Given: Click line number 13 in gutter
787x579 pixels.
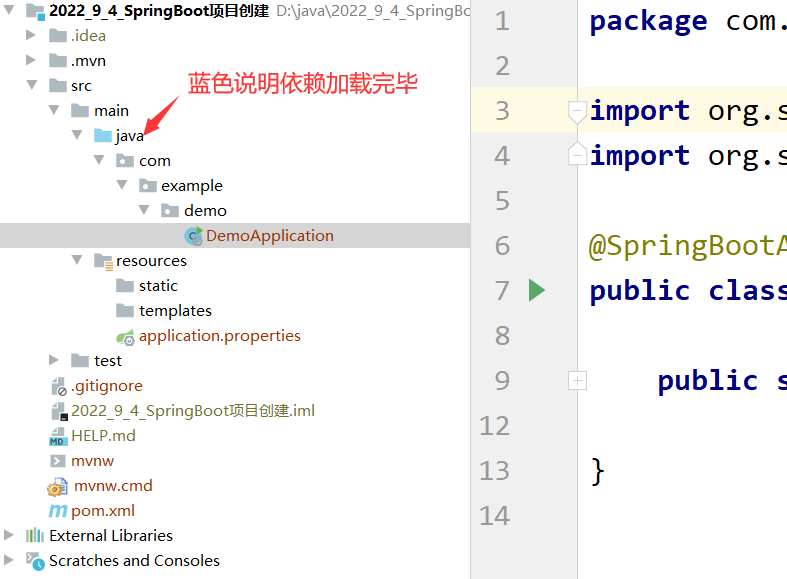Looking at the screenshot, I should point(494,471).
